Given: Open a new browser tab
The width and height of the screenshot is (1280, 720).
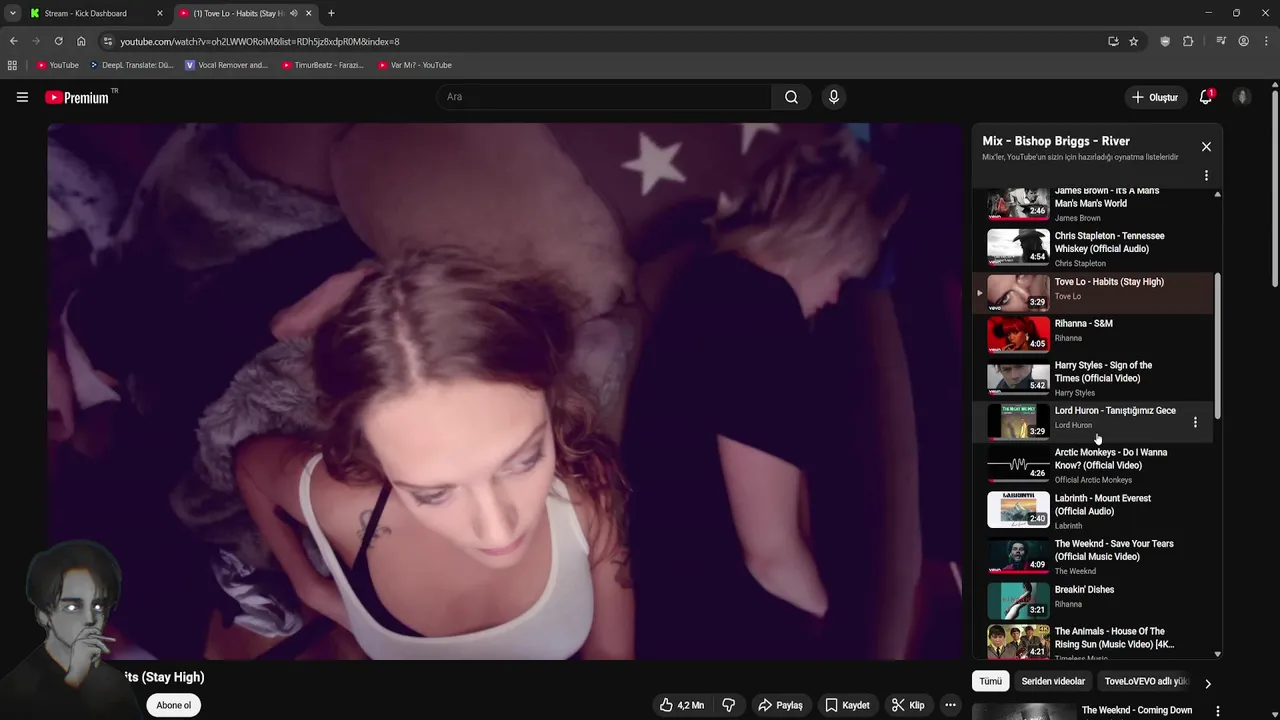Looking at the screenshot, I should point(331,13).
